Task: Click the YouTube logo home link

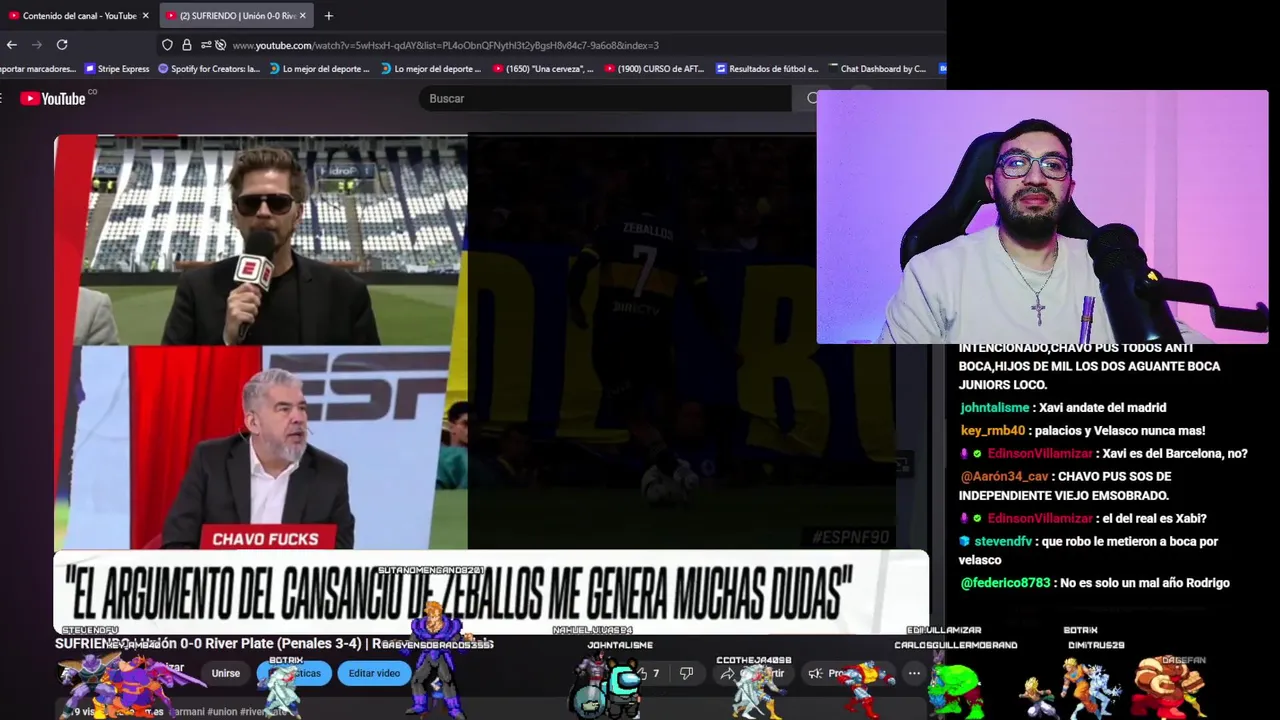Action: tap(53, 98)
